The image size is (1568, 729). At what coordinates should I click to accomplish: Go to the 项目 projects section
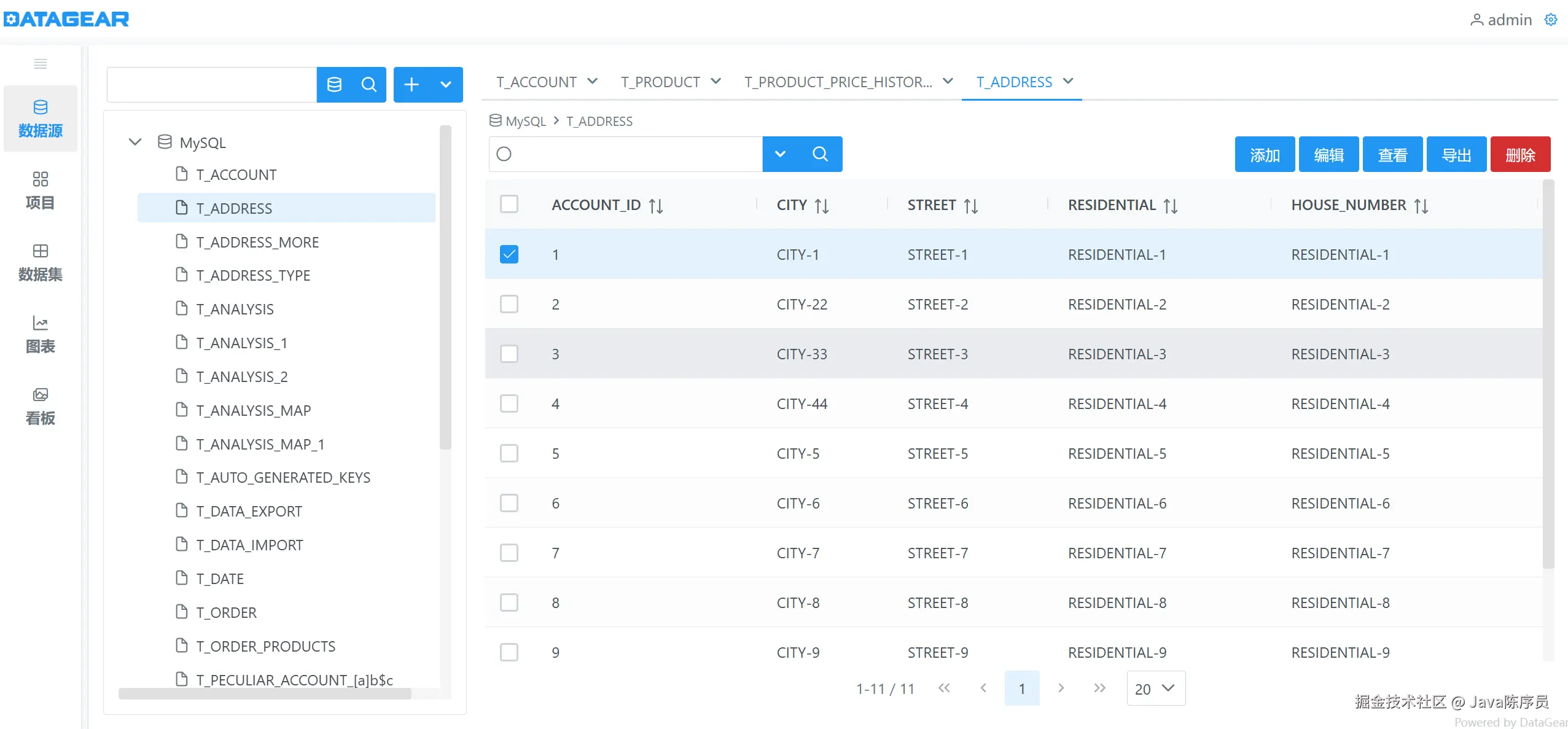click(41, 190)
